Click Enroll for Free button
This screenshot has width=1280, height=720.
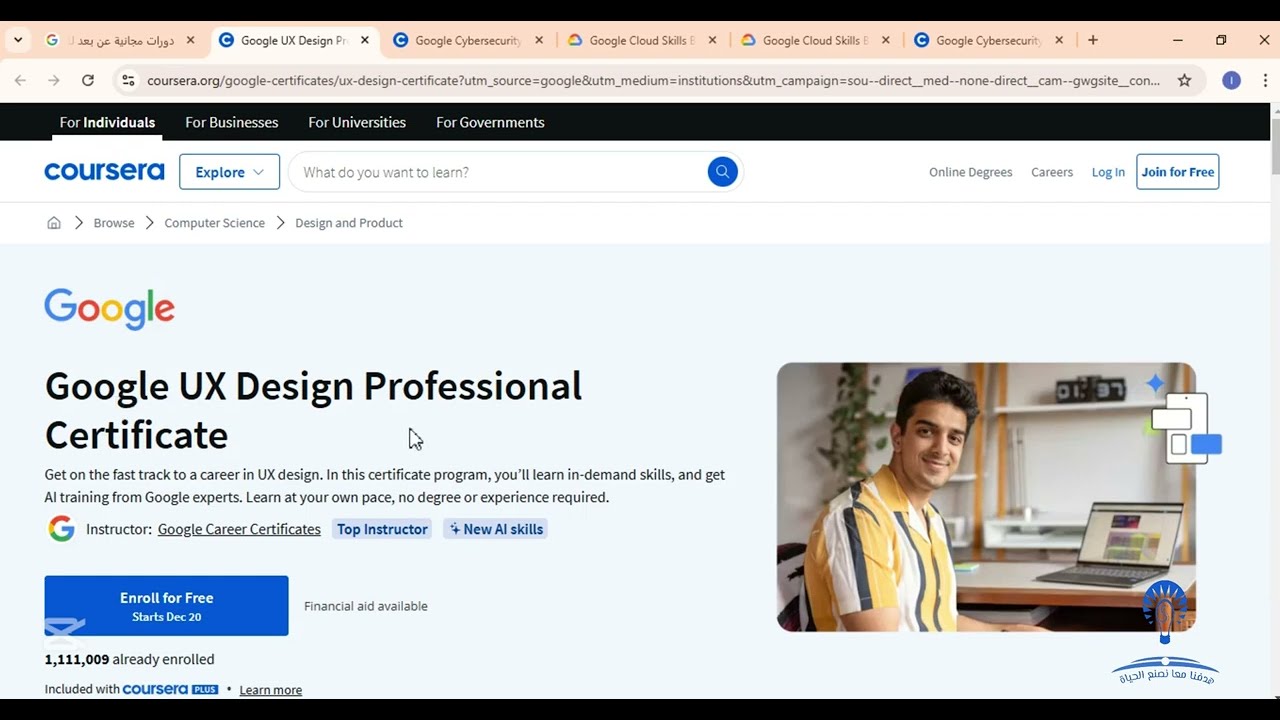[166, 606]
